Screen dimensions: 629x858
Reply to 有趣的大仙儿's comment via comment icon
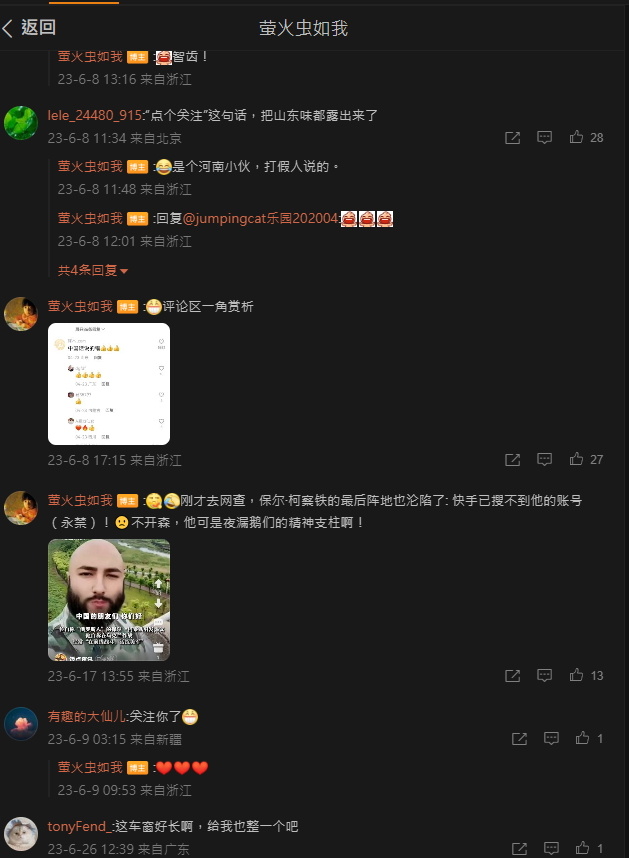[551, 738]
